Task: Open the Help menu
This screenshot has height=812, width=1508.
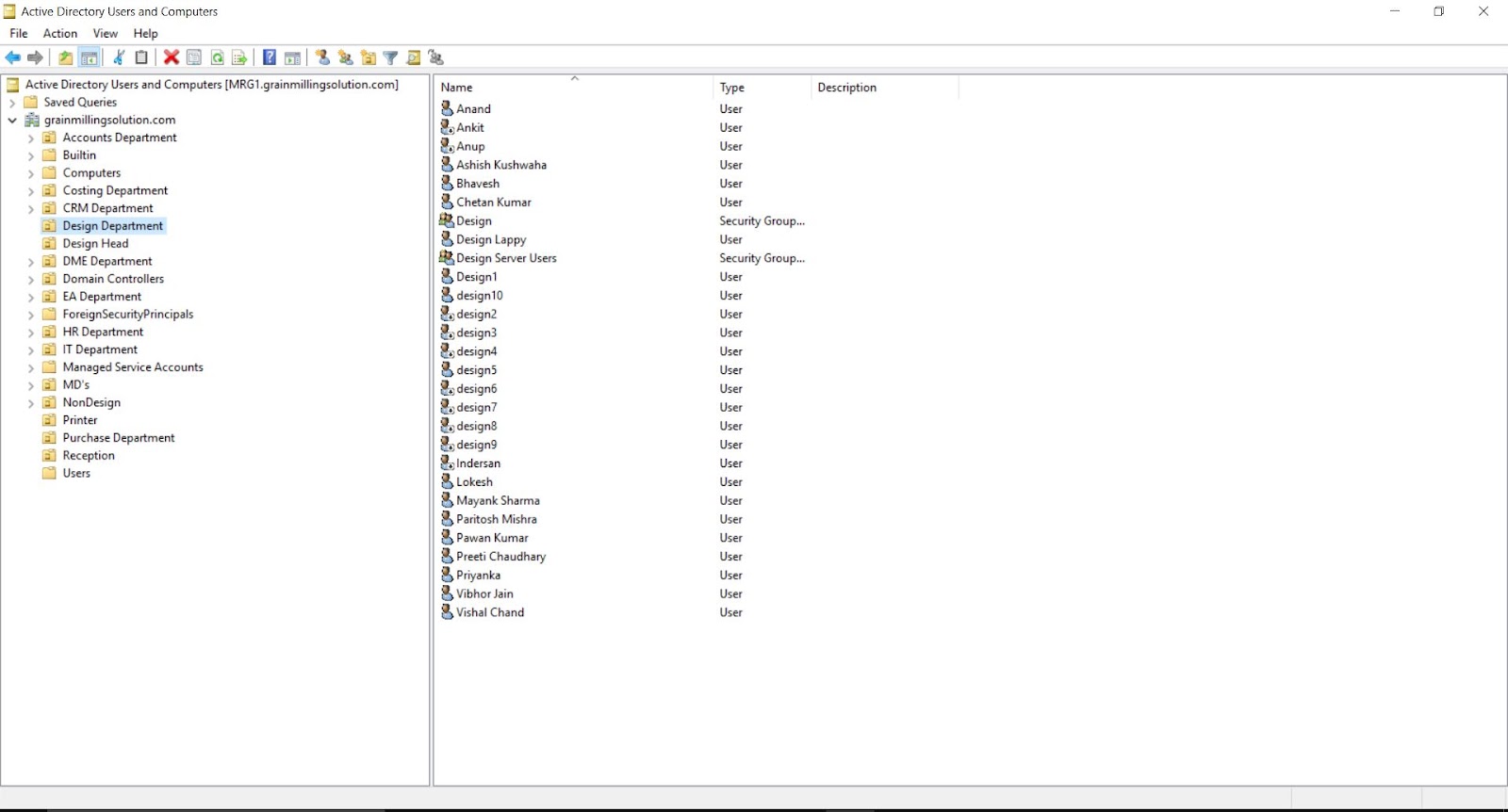Action: pos(146,33)
